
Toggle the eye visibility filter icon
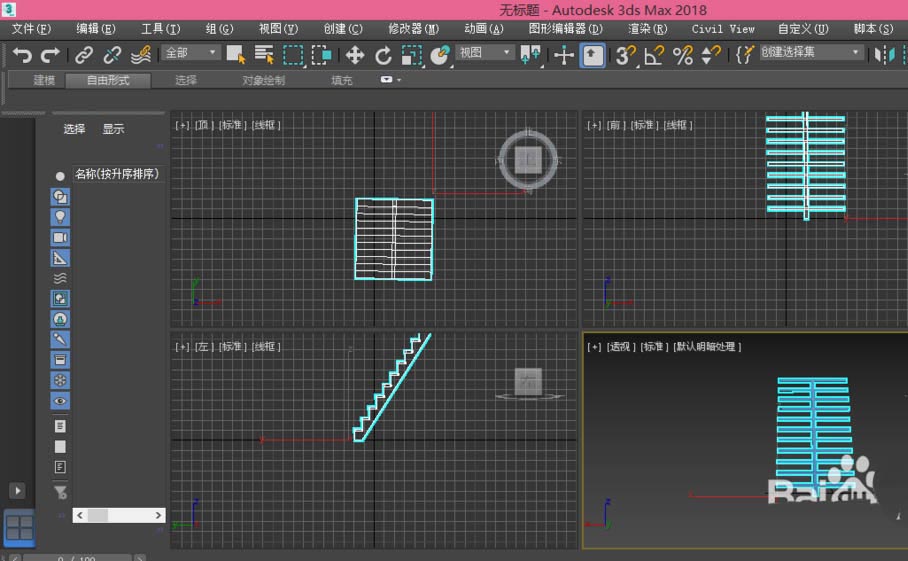pos(60,401)
